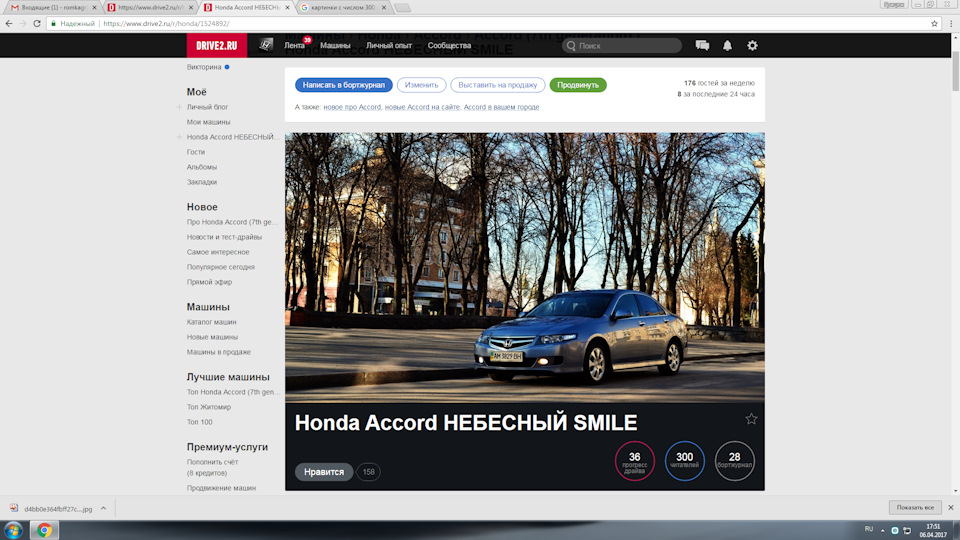Show hidden tray icons arrow
Viewport: 960px width, 540px height.
(x=882, y=530)
